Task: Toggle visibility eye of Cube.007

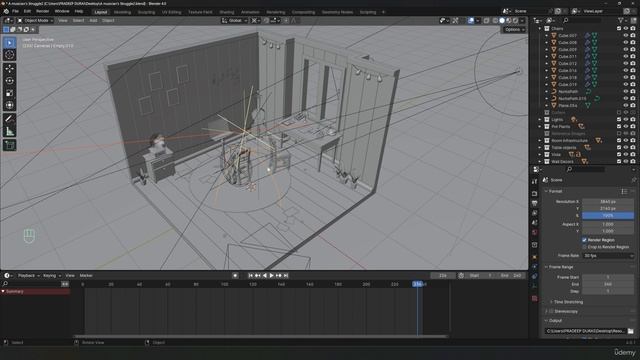Action: 626,36
